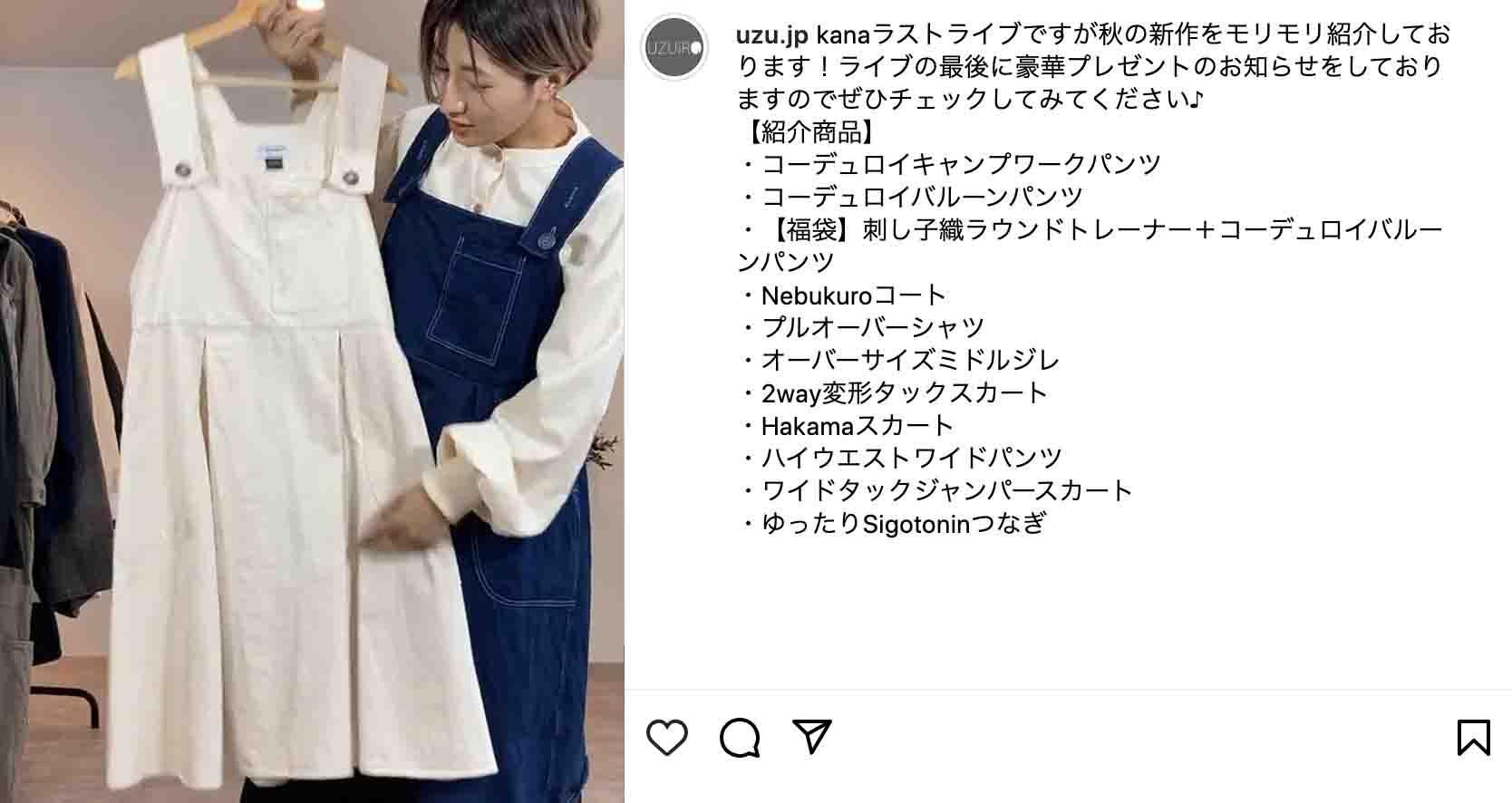1512x803 pixels.
Task: Like the post with the heart icon
Action: click(667, 738)
